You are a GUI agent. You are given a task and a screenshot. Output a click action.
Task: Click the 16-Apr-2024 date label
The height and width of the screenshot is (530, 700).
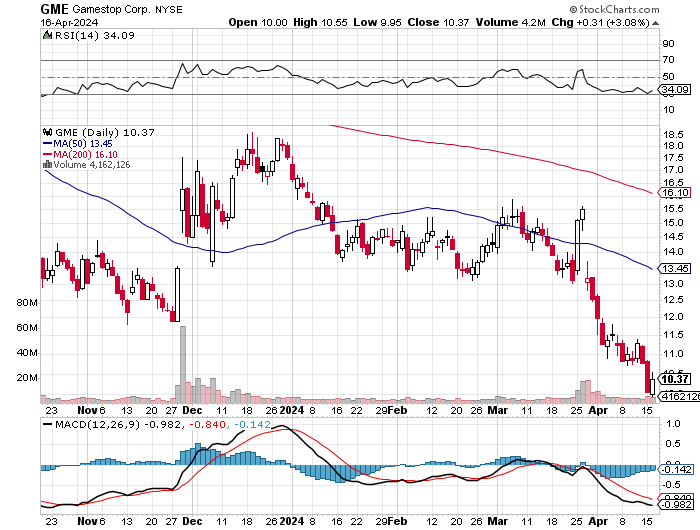point(69,22)
